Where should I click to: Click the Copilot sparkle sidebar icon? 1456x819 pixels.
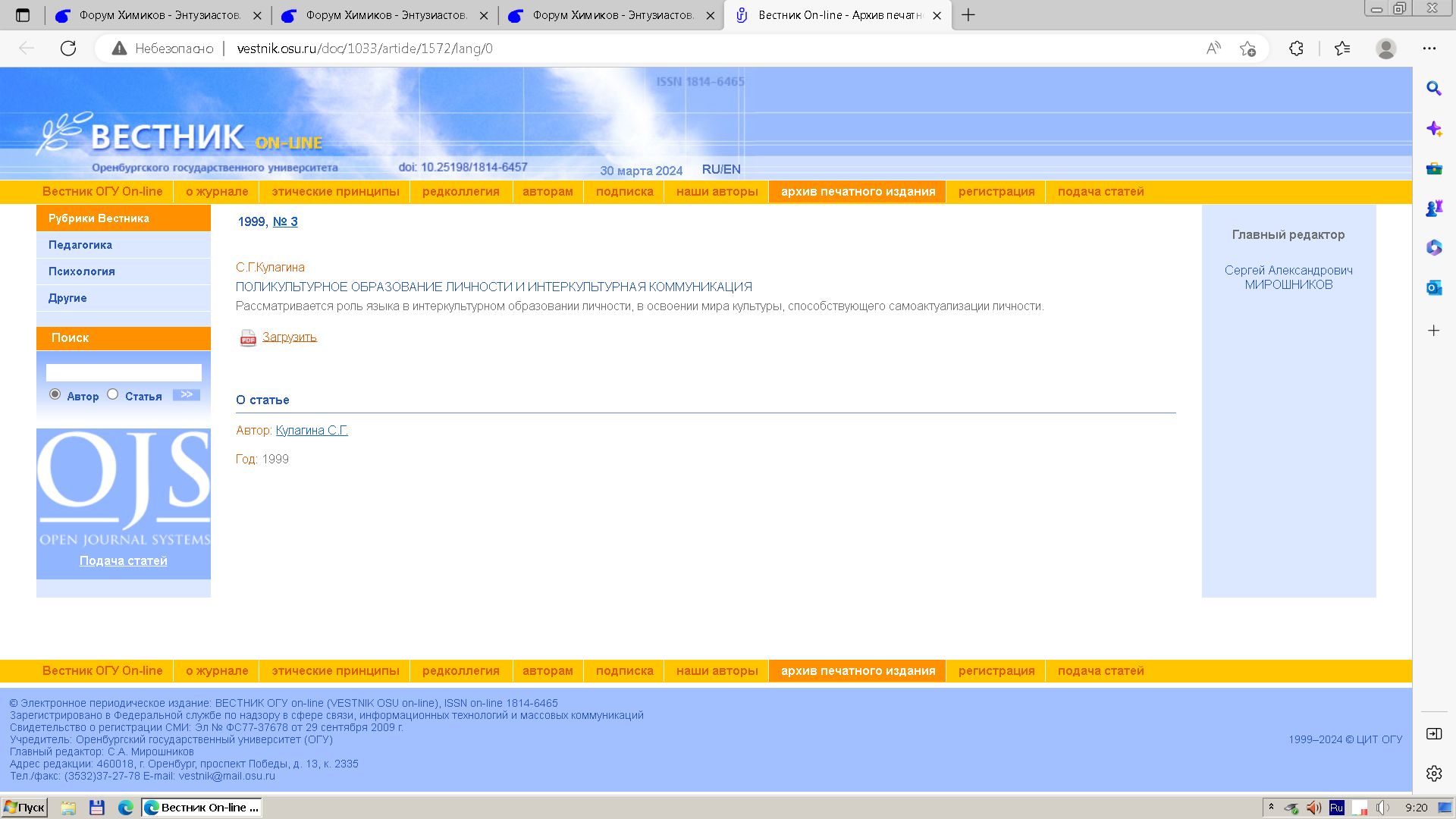[1433, 129]
